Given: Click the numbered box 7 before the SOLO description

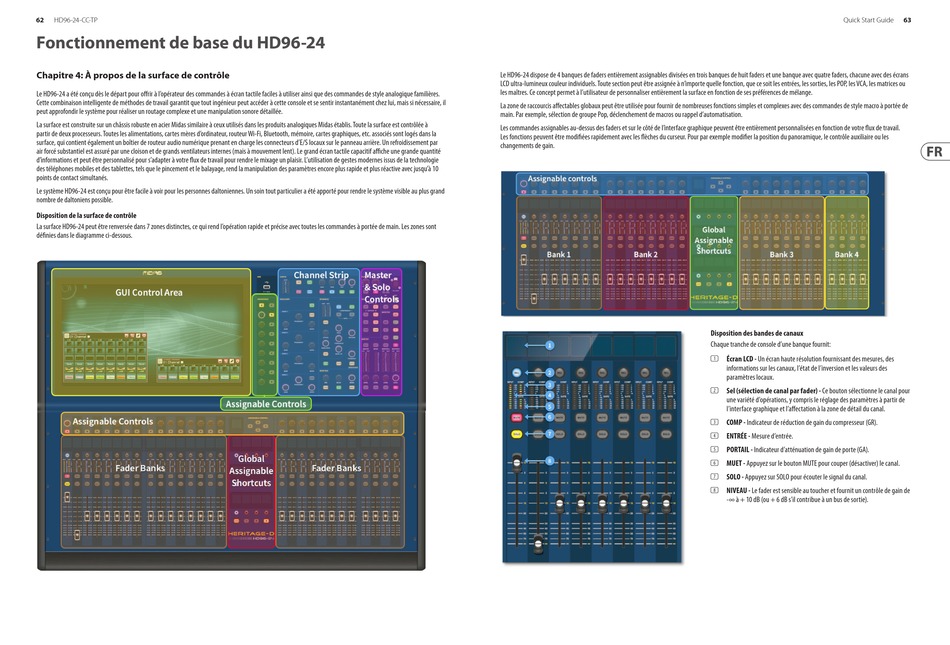Looking at the screenshot, I should 714,477.
